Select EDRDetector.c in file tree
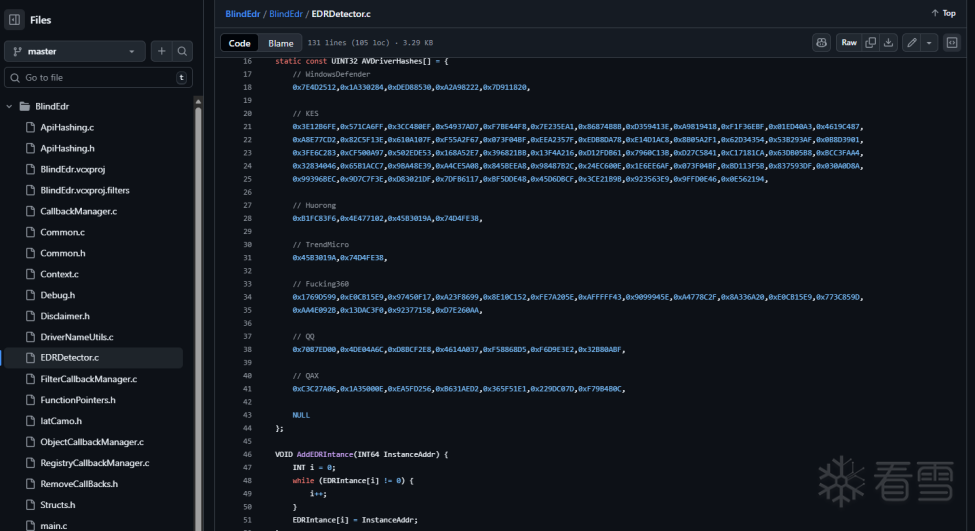This screenshot has width=975, height=531. click(93, 358)
